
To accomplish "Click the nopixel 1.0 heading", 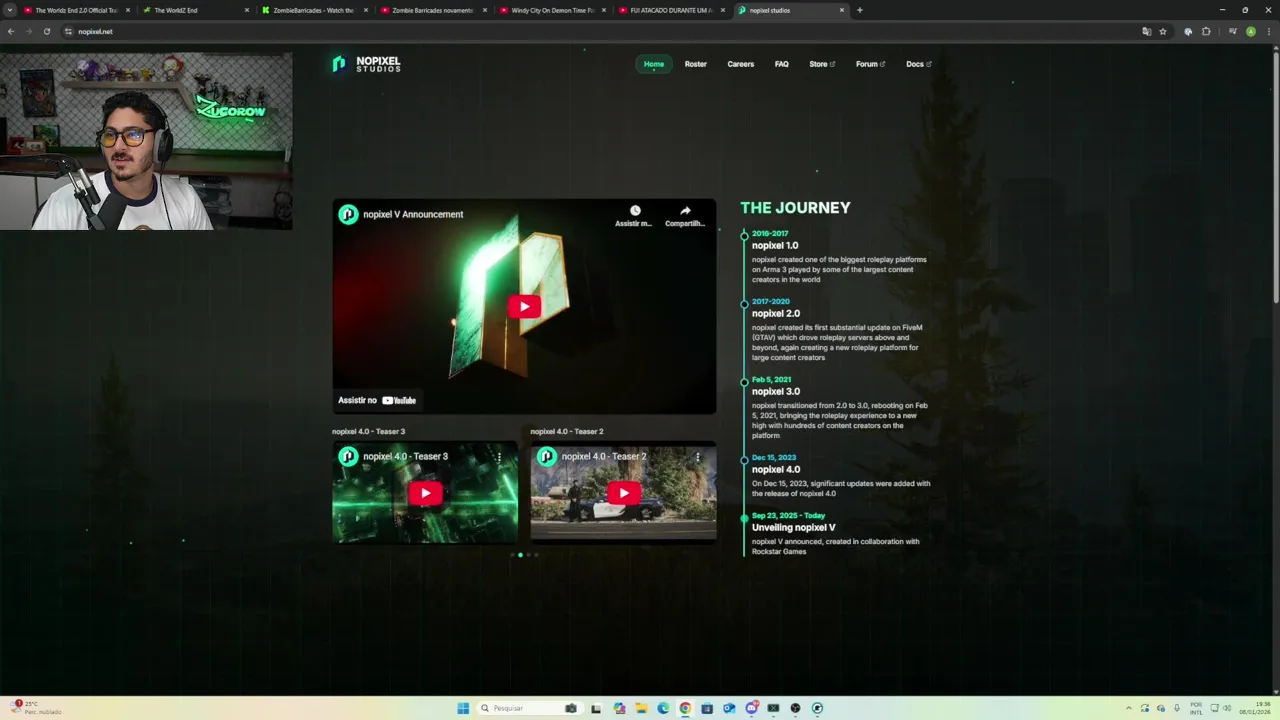I will coord(775,245).
